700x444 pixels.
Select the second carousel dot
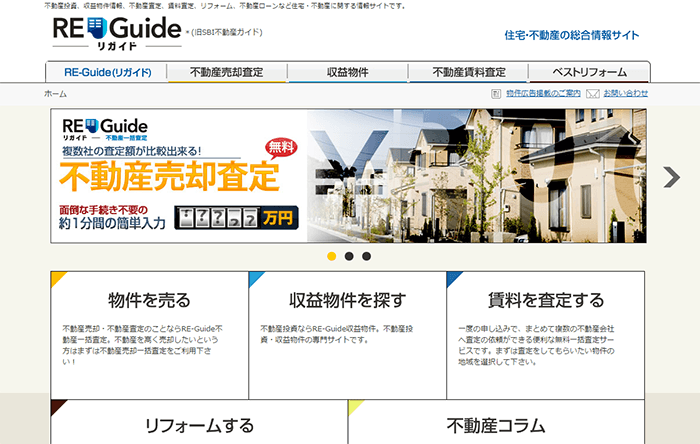click(x=349, y=256)
